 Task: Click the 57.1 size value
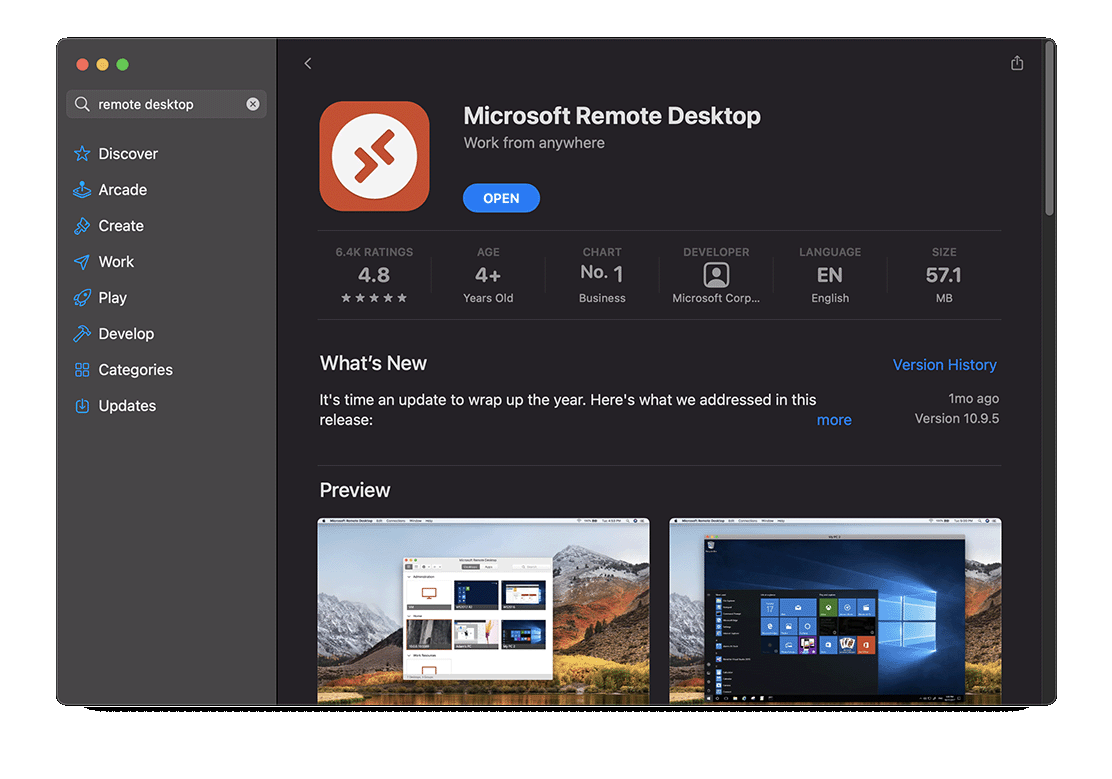pyautogui.click(x=944, y=275)
